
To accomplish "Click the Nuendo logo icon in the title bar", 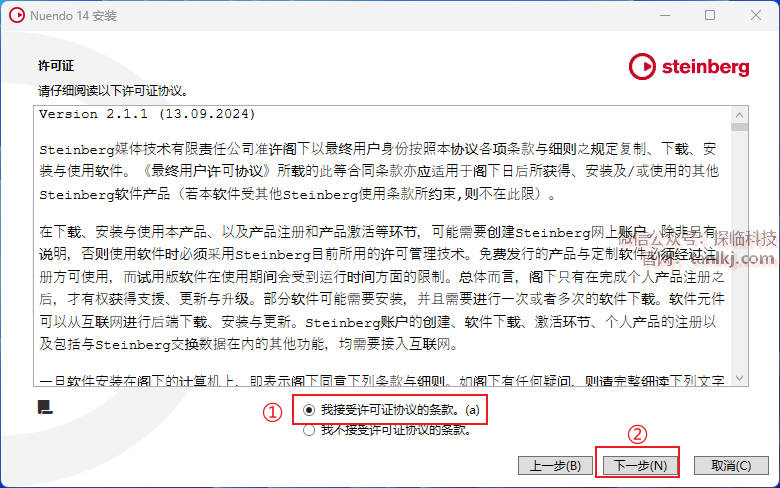I will (16, 15).
